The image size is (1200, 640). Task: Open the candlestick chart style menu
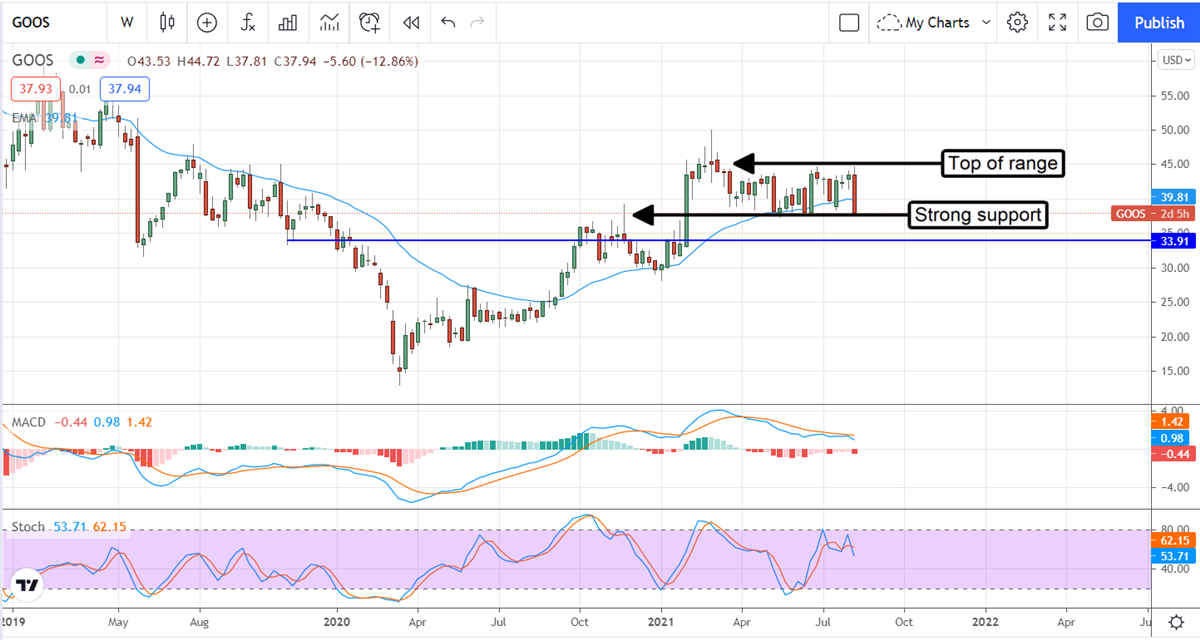pos(167,22)
